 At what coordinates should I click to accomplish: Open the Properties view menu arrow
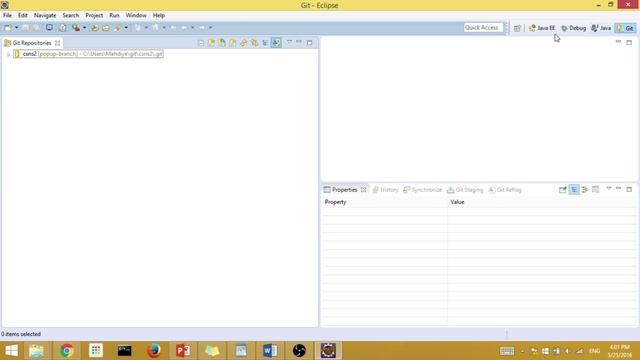pos(609,189)
